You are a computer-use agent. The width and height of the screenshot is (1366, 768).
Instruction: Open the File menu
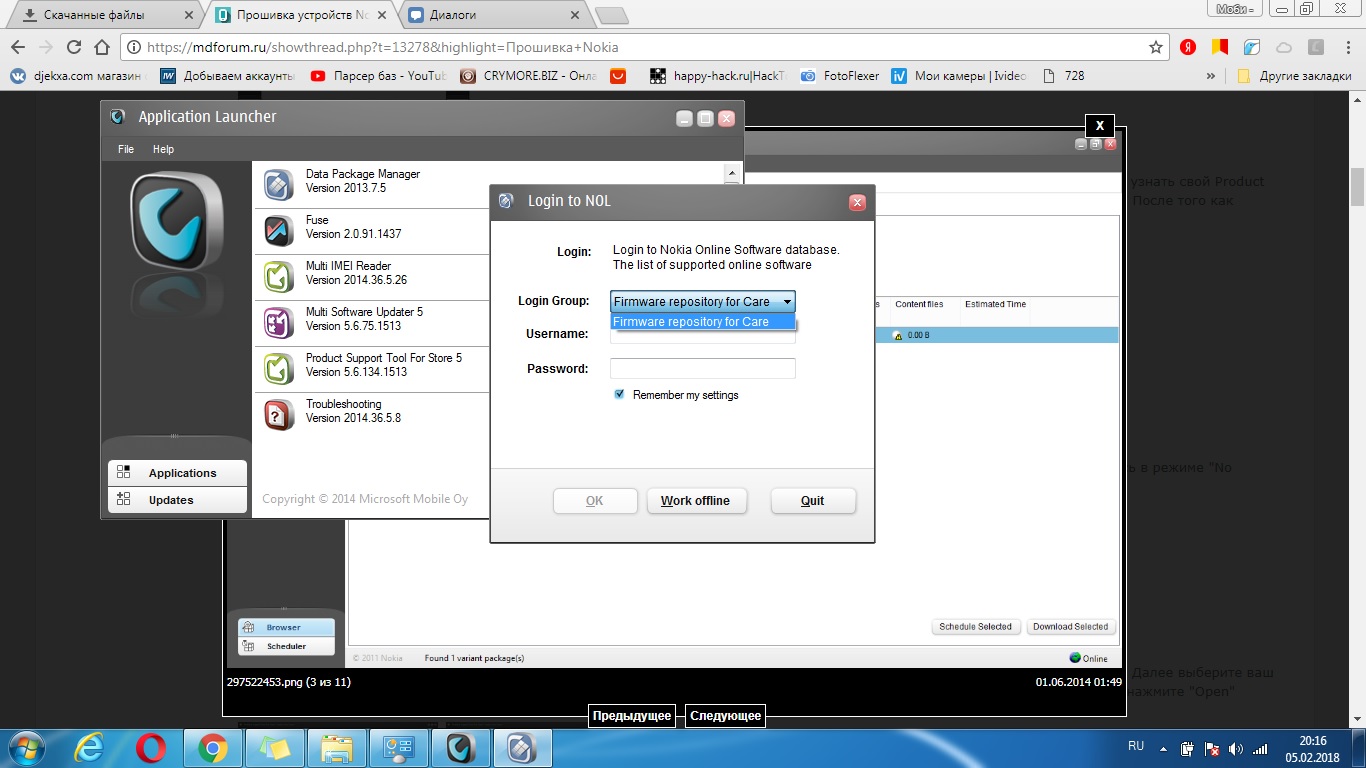pyautogui.click(x=126, y=149)
